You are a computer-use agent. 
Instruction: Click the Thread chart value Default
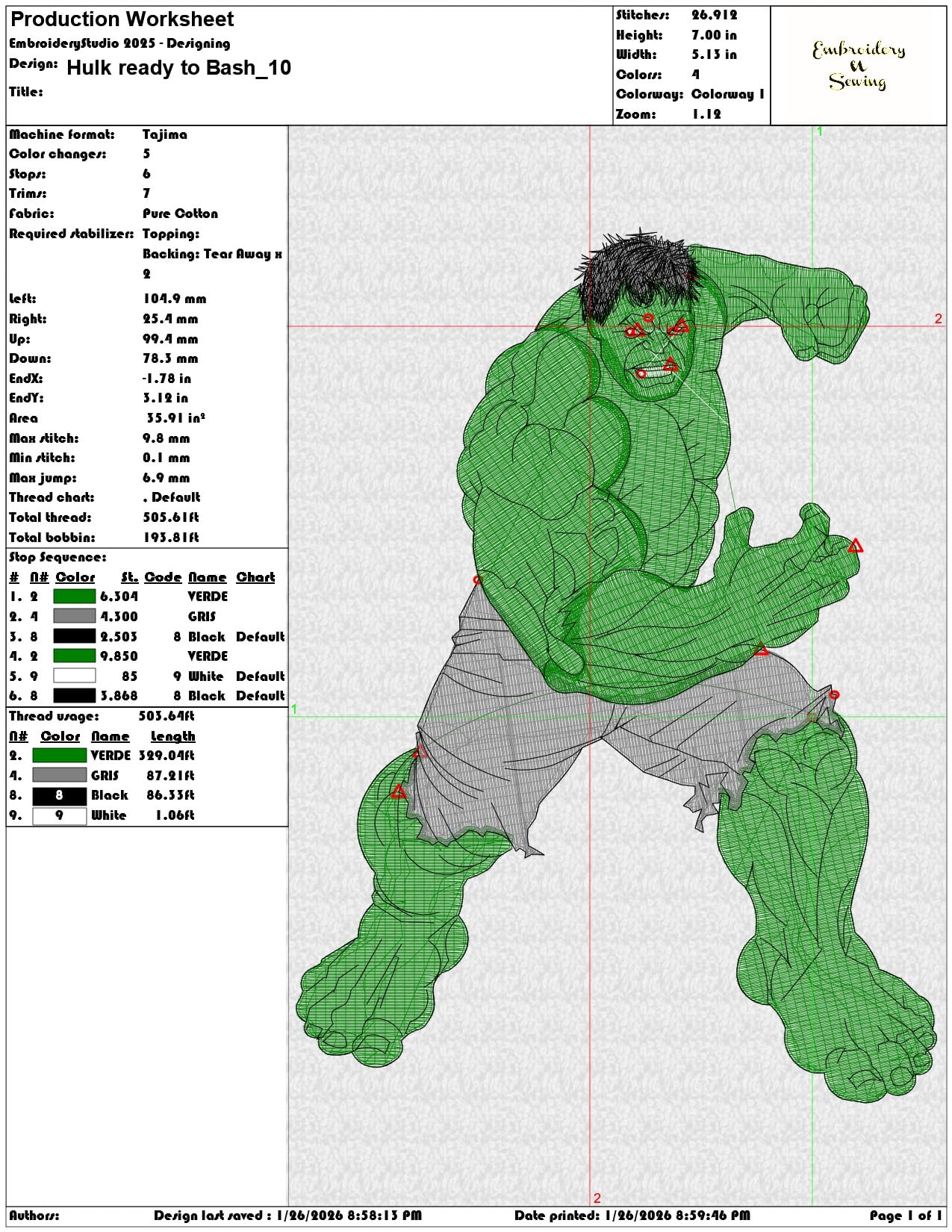click(x=172, y=497)
